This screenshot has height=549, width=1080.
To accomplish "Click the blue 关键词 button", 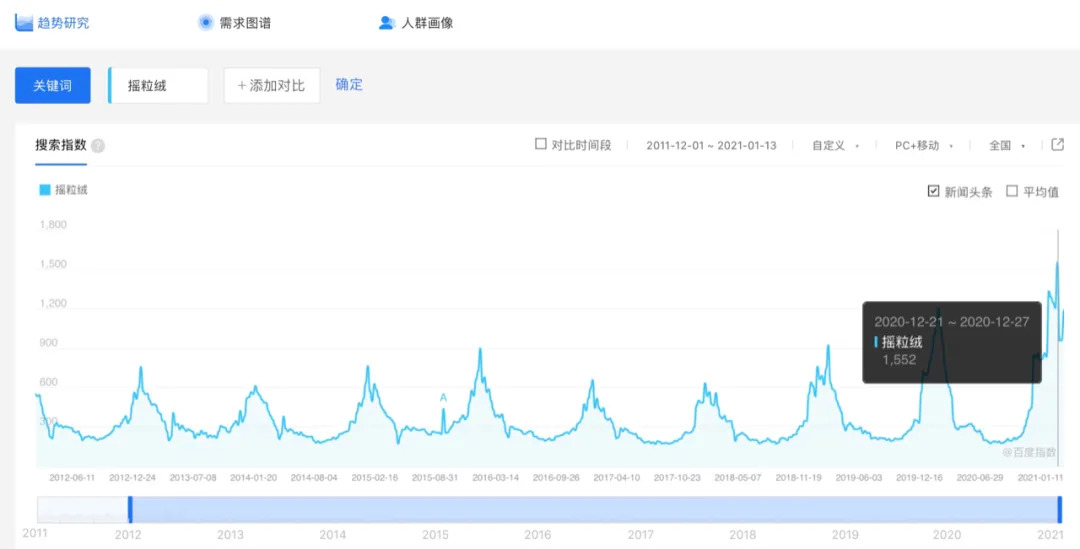I will click(52, 85).
